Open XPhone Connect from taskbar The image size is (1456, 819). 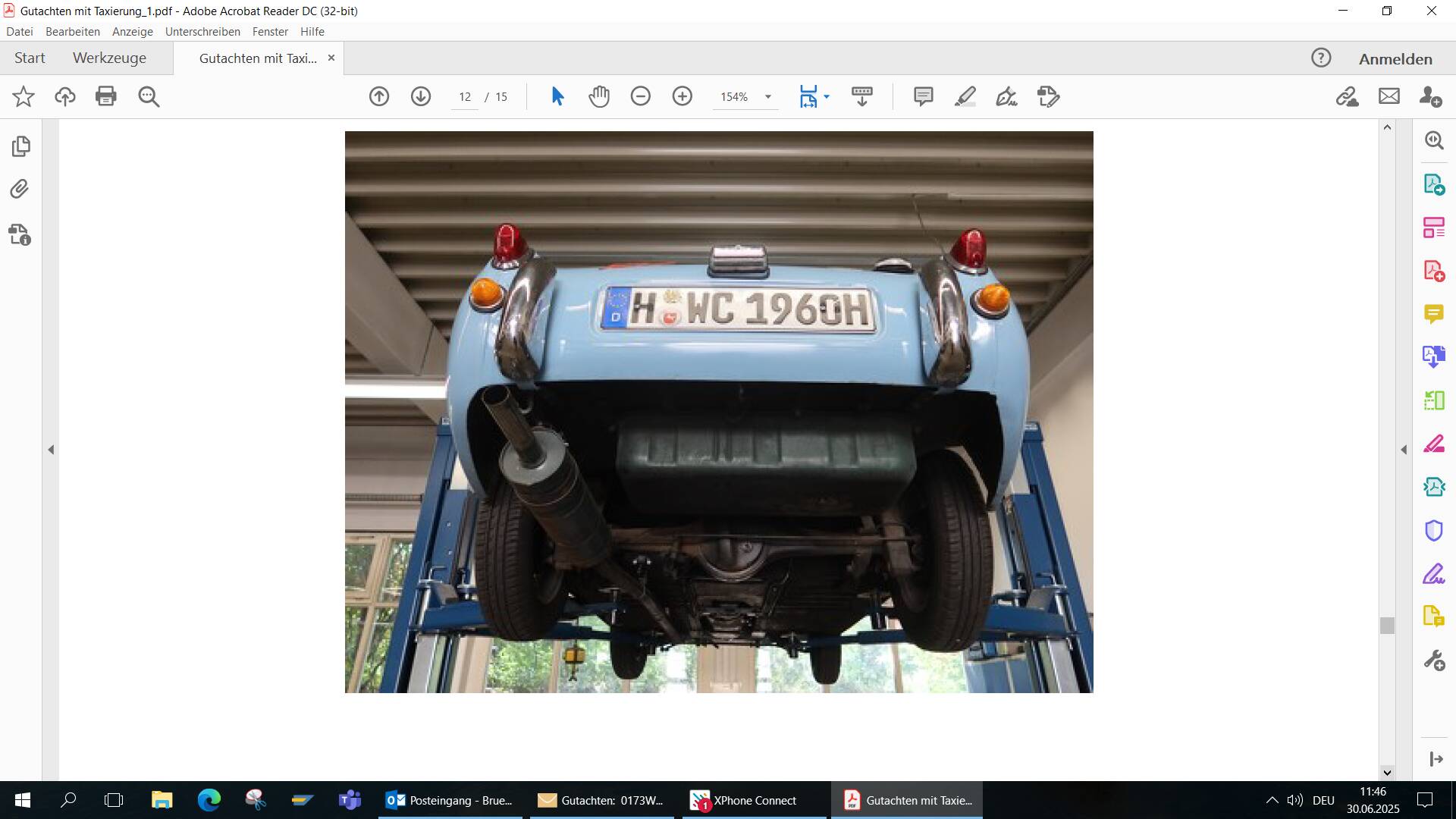754,800
